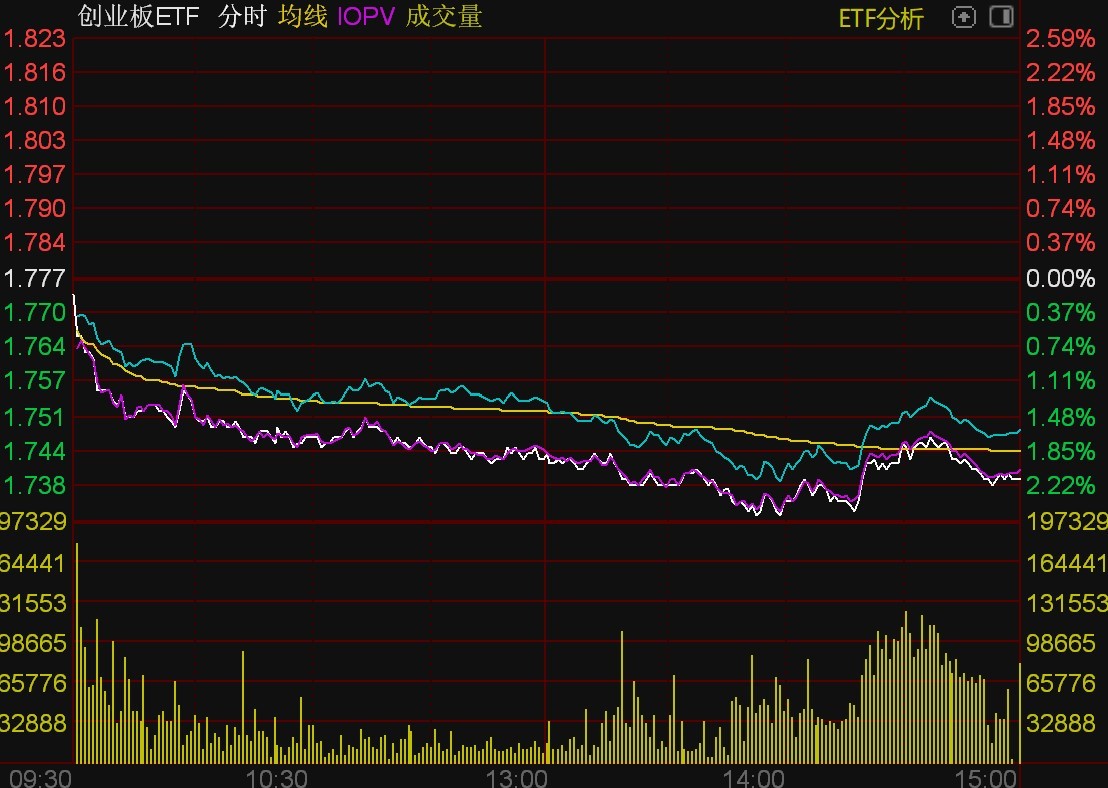This screenshot has width=1108, height=788.
Task: Click the 197329 volume label on right axis
Action: 1066,522
